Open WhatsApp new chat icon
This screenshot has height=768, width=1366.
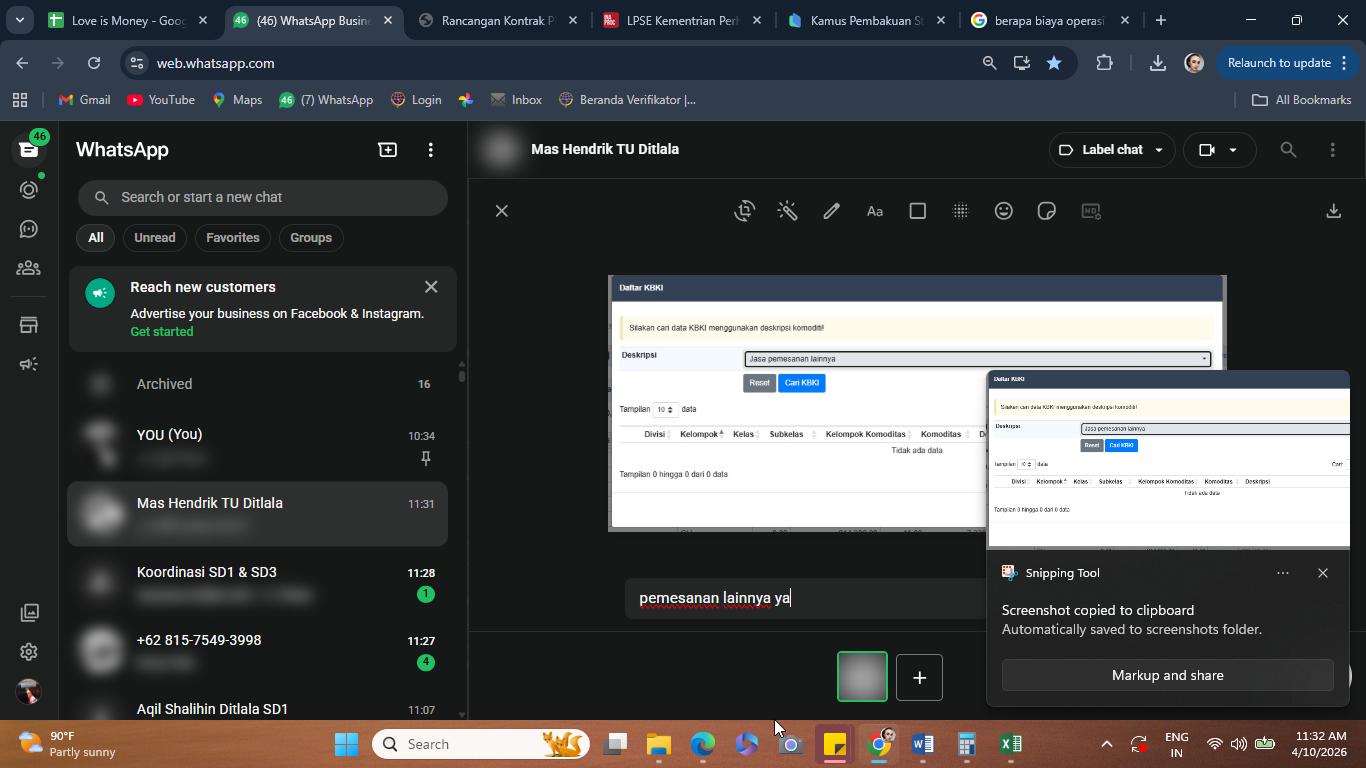(x=387, y=149)
